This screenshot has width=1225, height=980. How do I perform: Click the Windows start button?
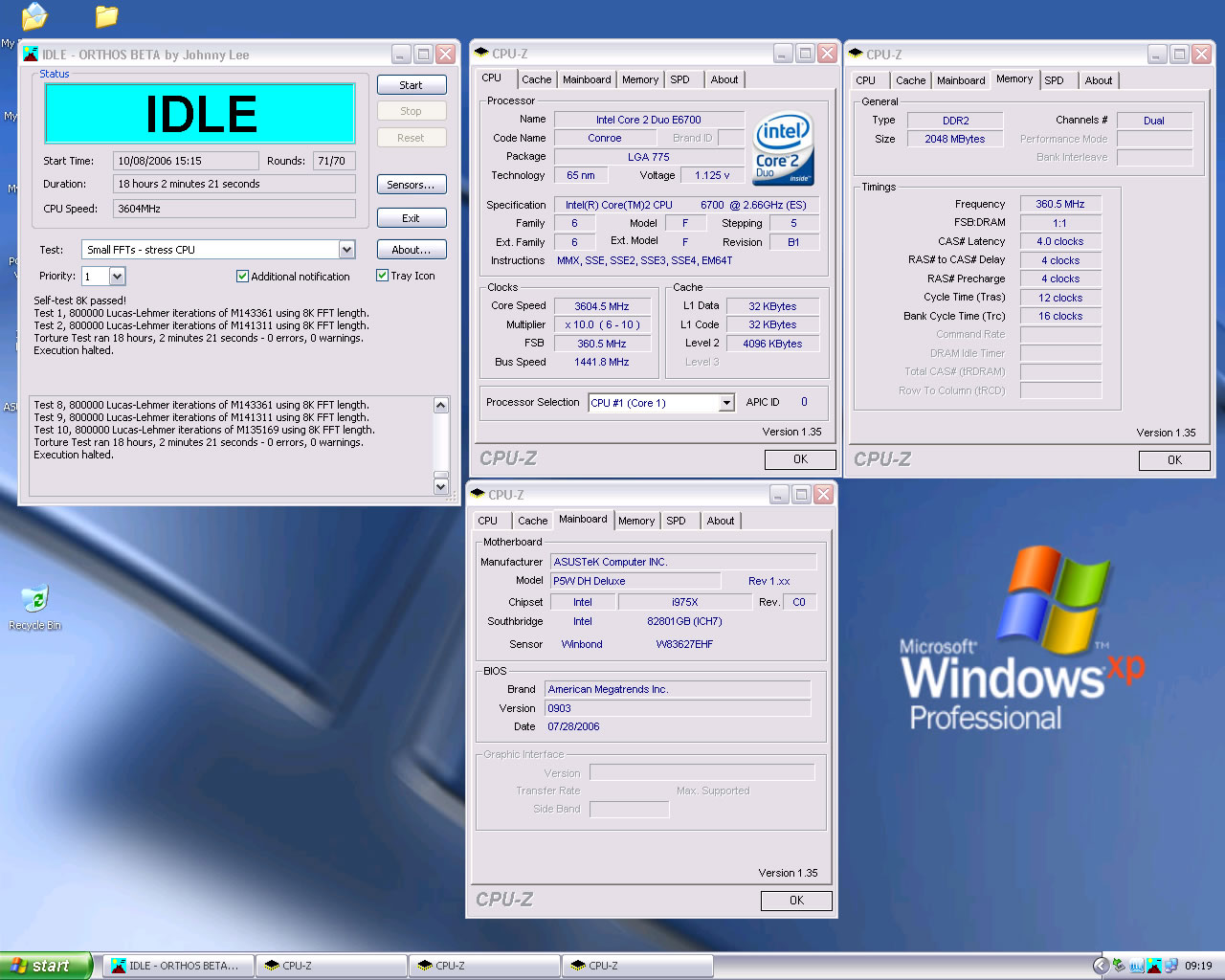(x=46, y=966)
